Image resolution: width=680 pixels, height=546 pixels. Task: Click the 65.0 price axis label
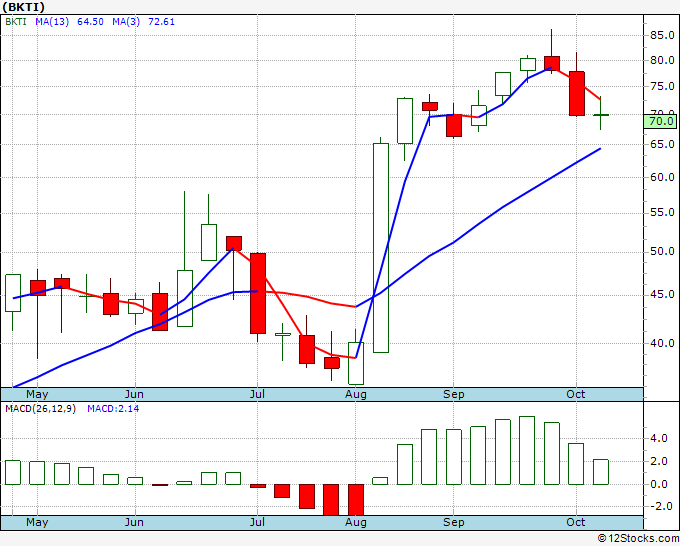(x=662, y=144)
